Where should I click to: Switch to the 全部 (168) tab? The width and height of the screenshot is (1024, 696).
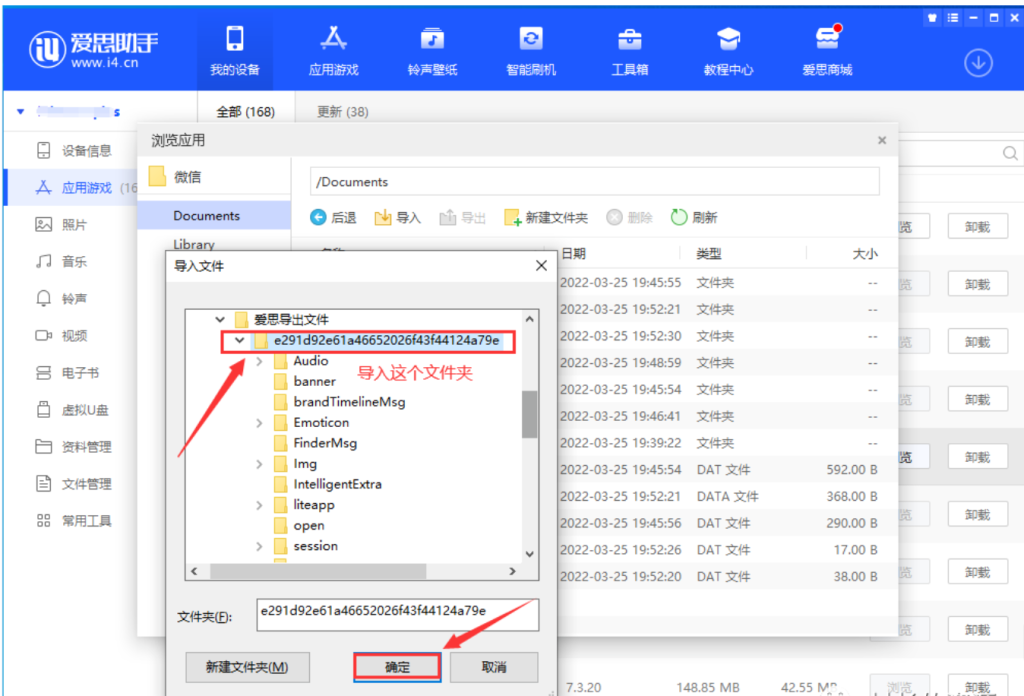245,112
